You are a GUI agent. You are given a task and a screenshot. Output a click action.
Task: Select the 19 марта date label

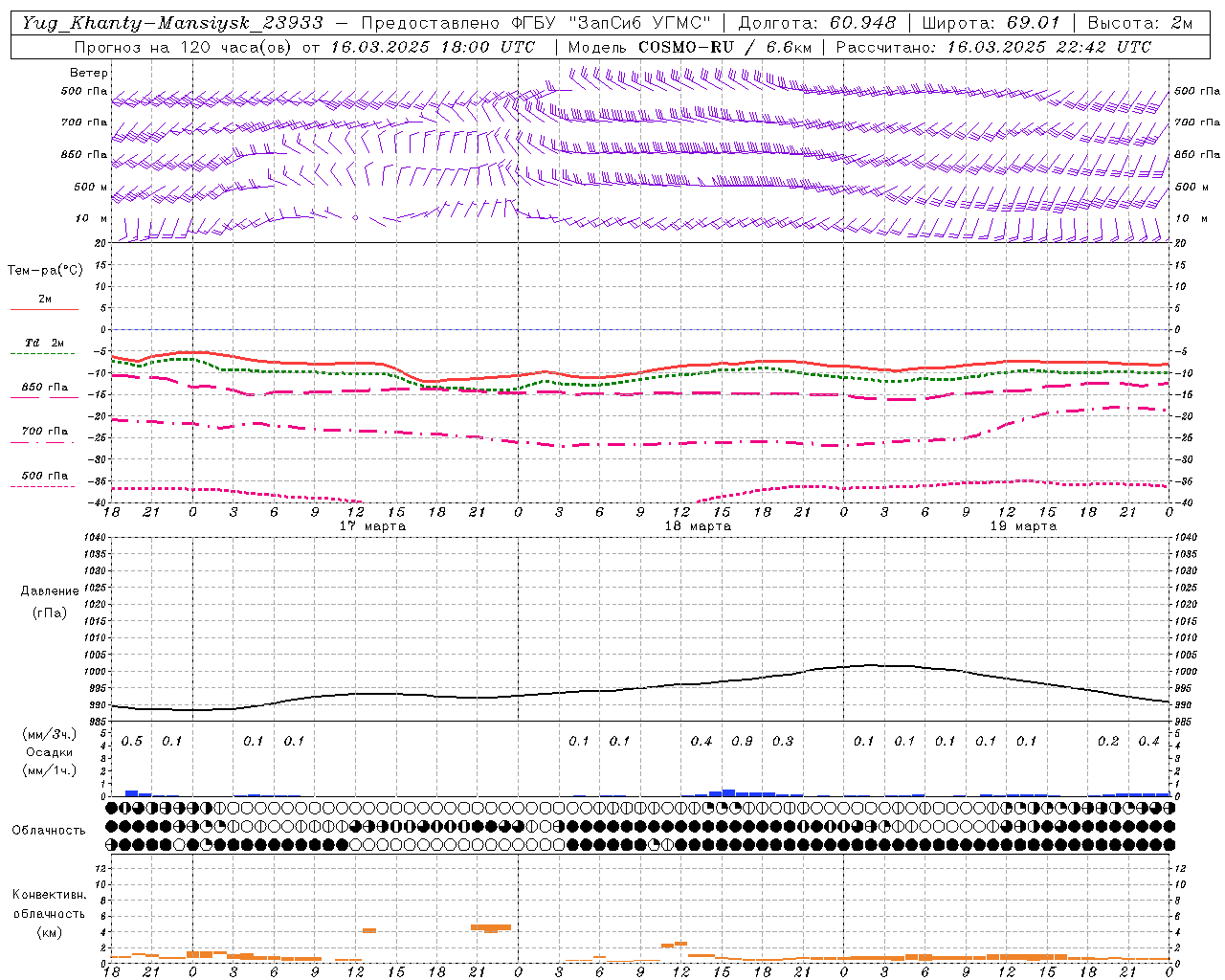point(1023,526)
